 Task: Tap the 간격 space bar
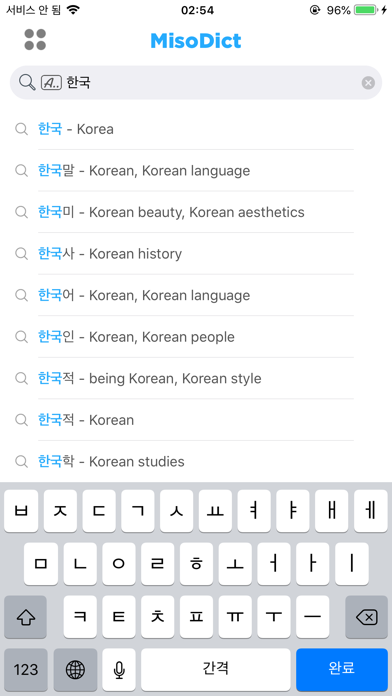click(x=216, y=669)
